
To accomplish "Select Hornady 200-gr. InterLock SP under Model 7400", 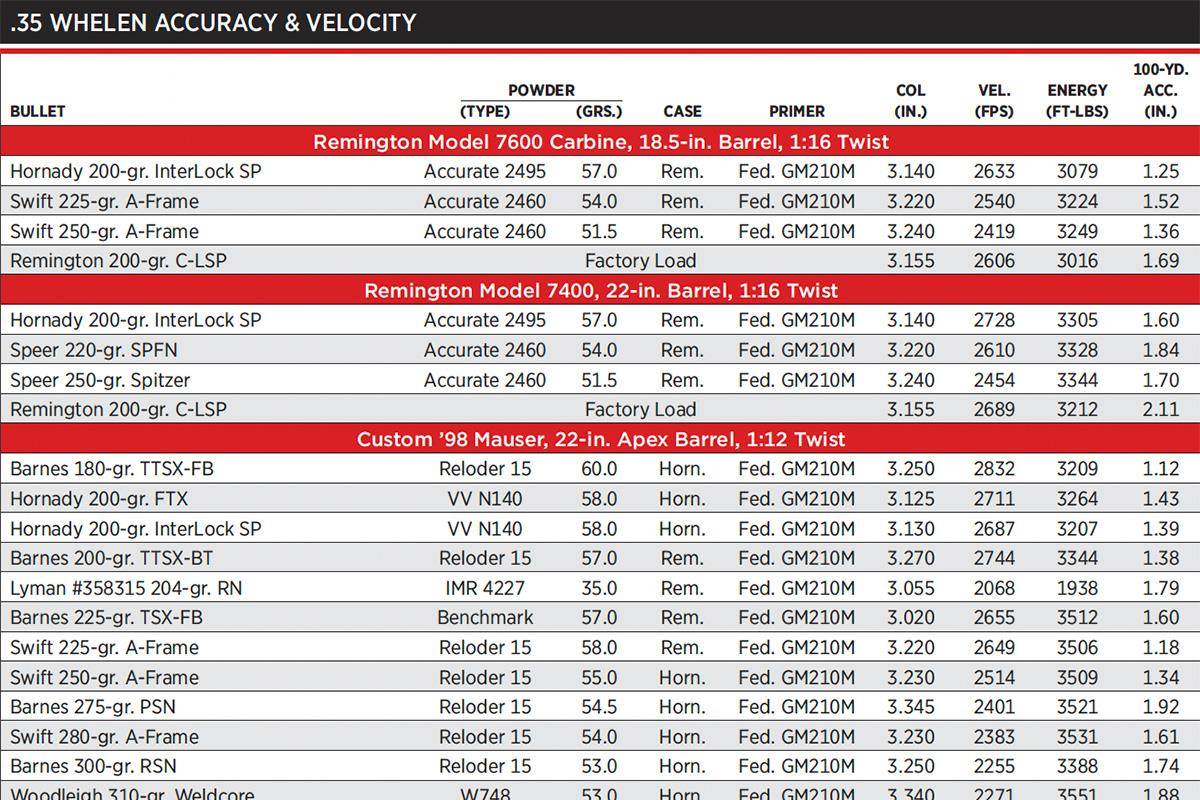I will click(x=136, y=320).
